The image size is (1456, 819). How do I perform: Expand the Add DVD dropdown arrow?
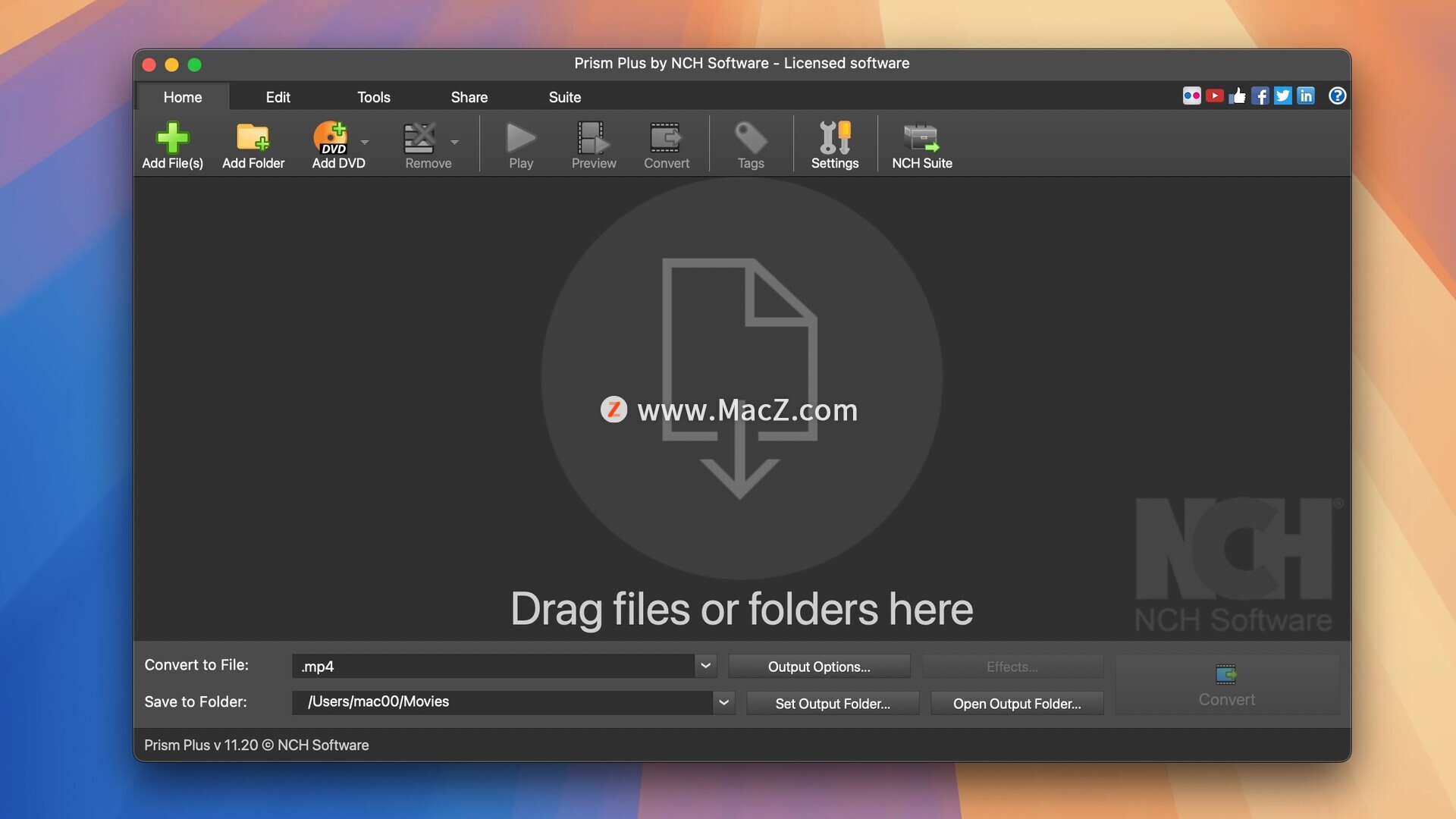(x=365, y=143)
